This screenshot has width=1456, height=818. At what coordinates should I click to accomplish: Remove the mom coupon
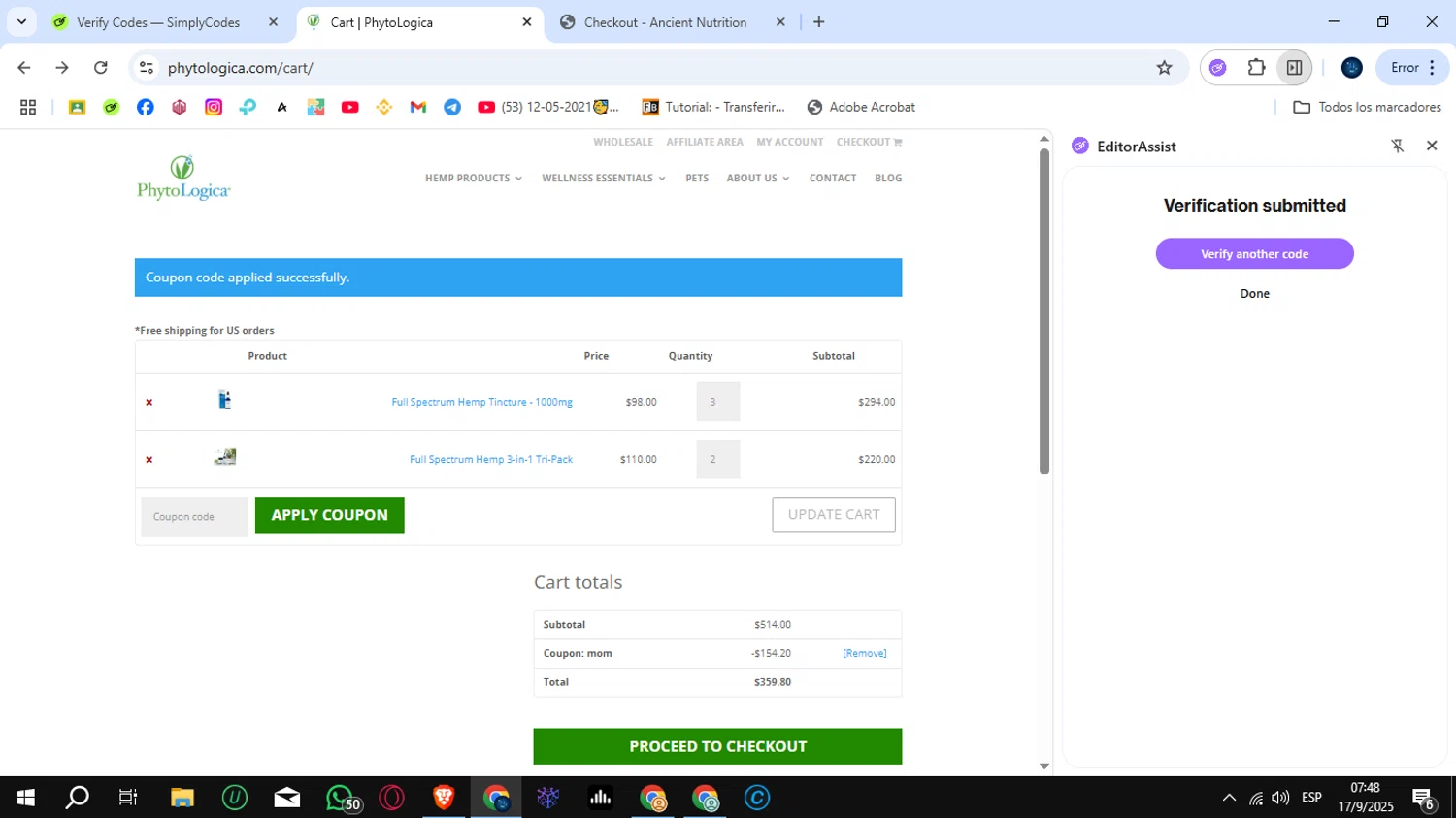tap(865, 654)
